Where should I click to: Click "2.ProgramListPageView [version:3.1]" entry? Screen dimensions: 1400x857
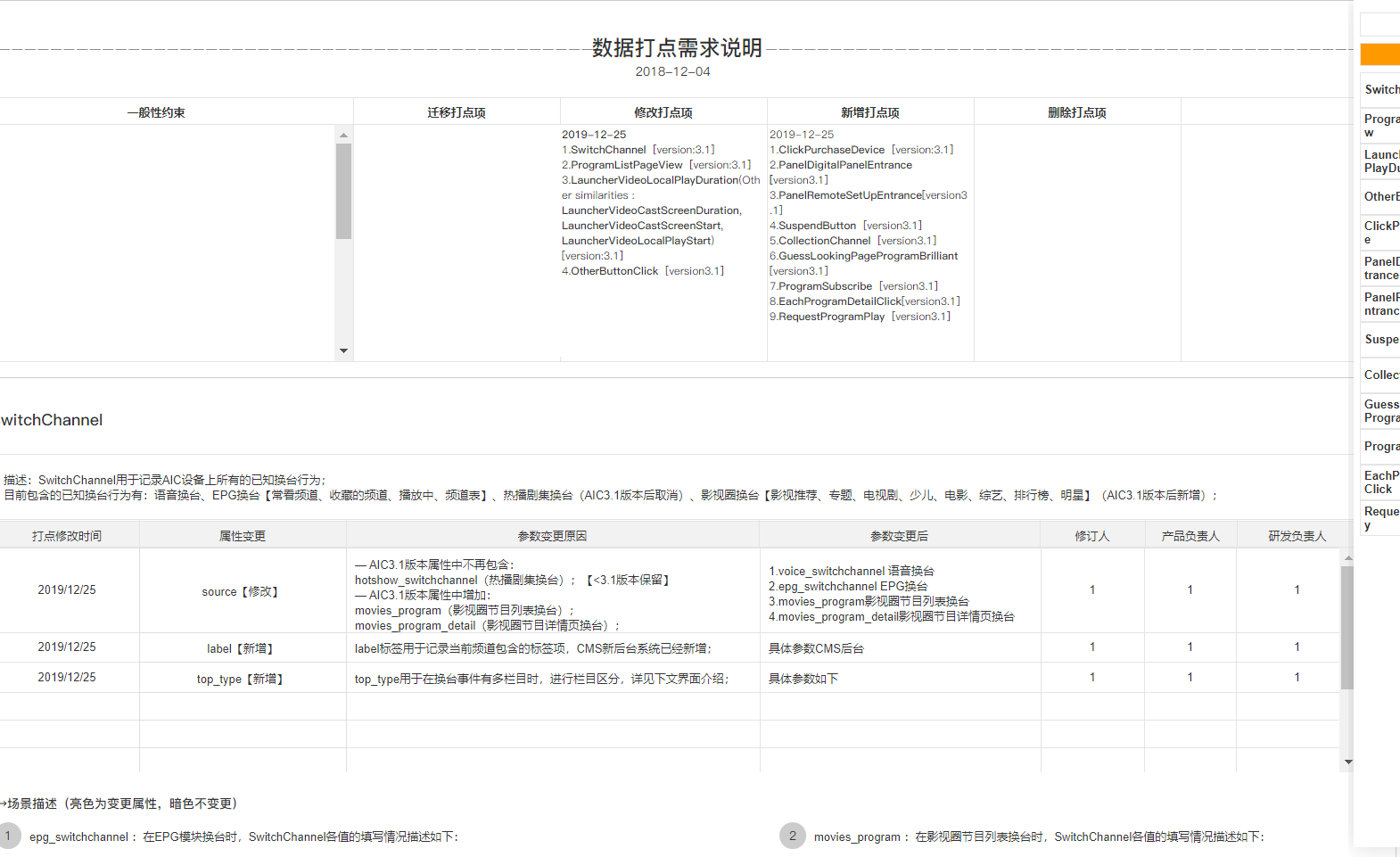(x=656, y=165)
